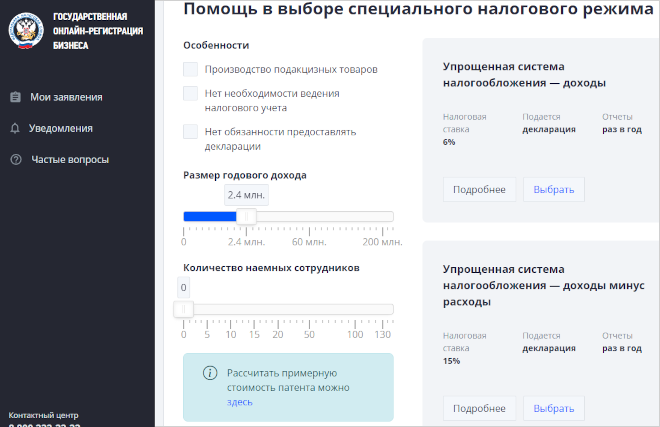660x427 pixels.
Task: Check Нет обязанности предоставлять декларации option
Action: 191,131
